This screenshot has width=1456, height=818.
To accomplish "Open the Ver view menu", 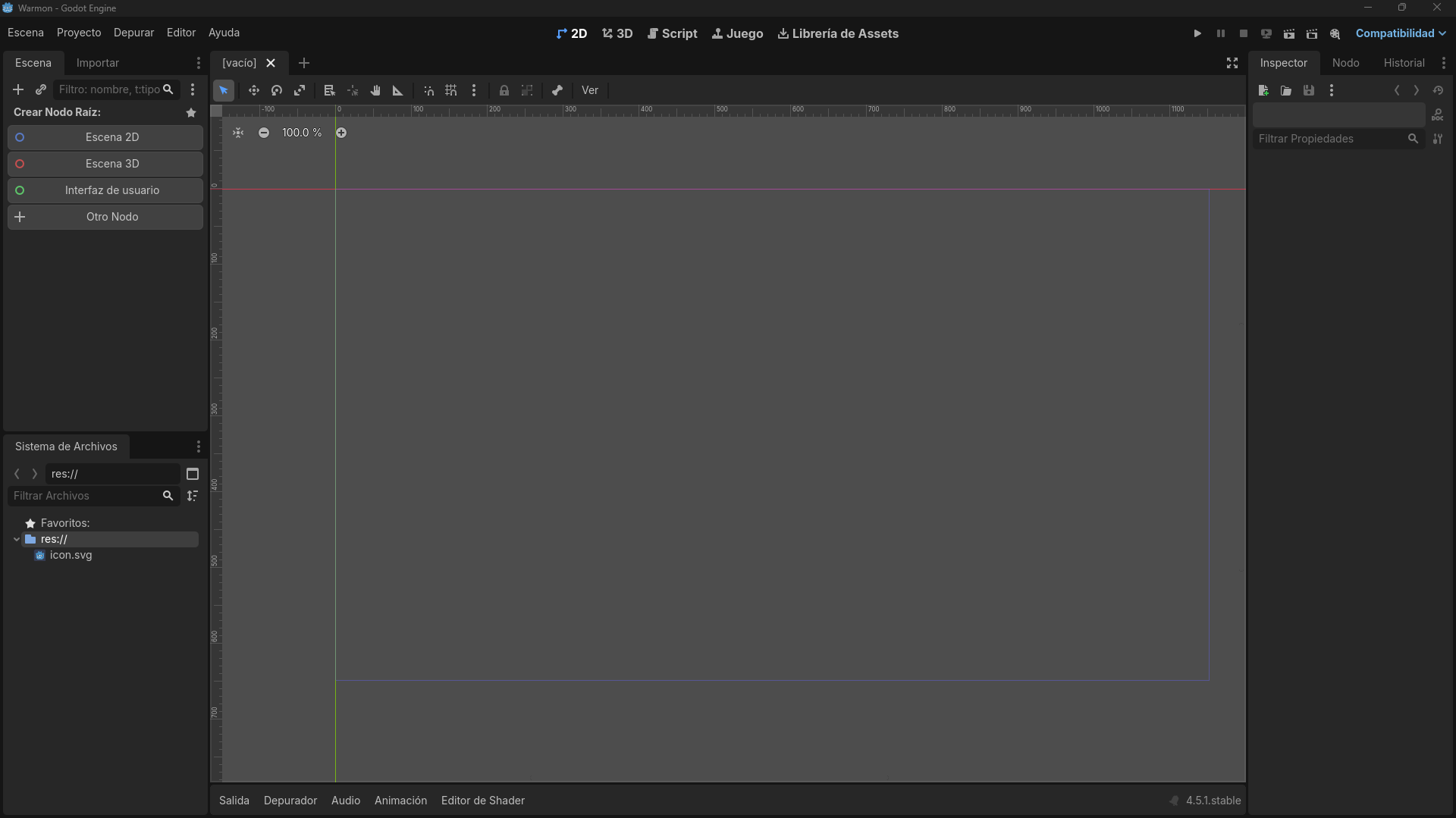I will [x=589, y=90].
